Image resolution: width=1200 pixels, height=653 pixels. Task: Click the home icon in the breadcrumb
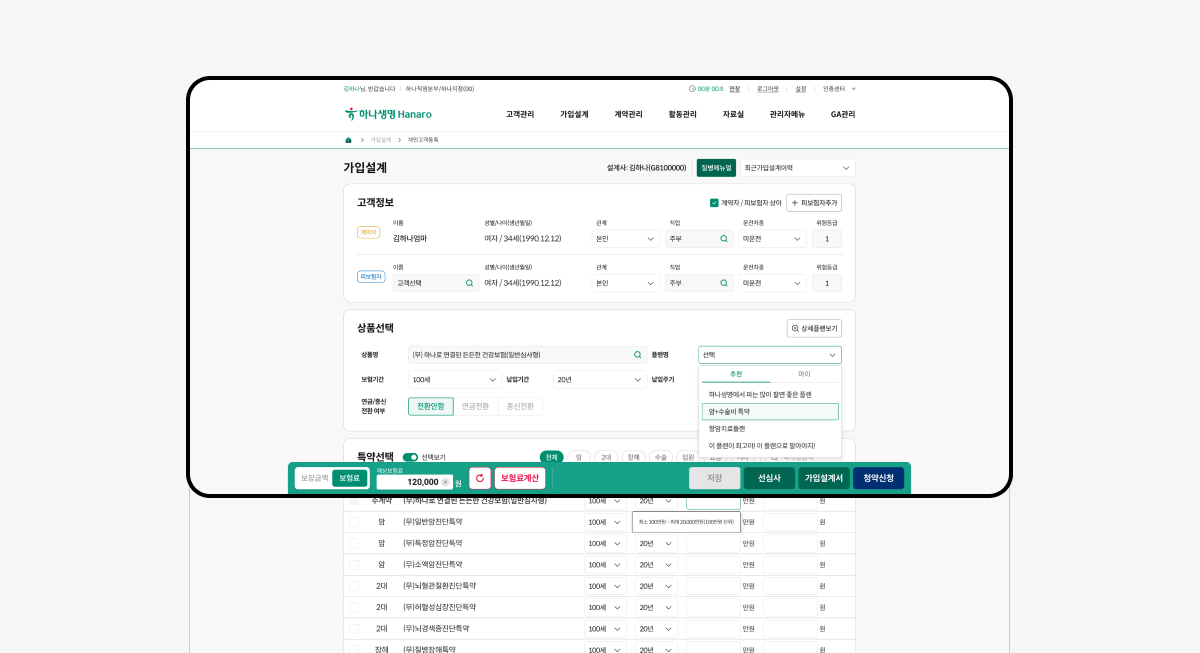[348, 140]
